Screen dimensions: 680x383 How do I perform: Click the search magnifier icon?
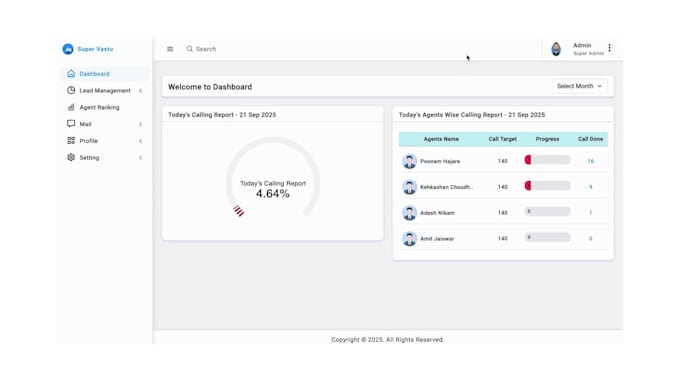click(x=190, y=49)
